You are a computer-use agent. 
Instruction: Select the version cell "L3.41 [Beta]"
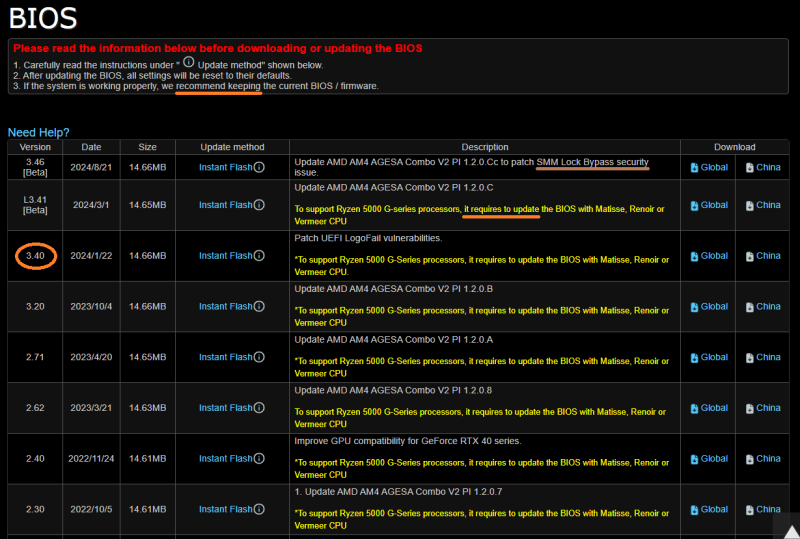[35, 205]
